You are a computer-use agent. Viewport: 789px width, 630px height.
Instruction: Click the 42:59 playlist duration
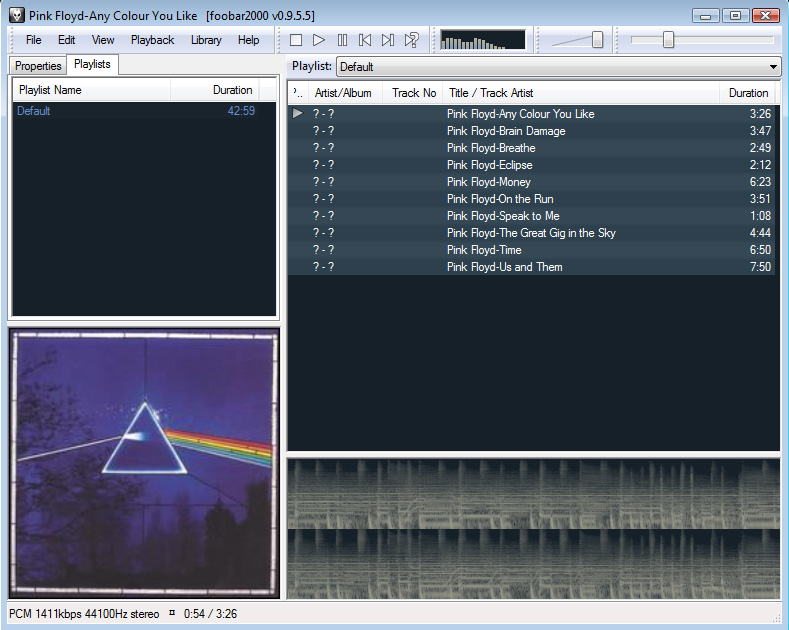coord(241,111)
